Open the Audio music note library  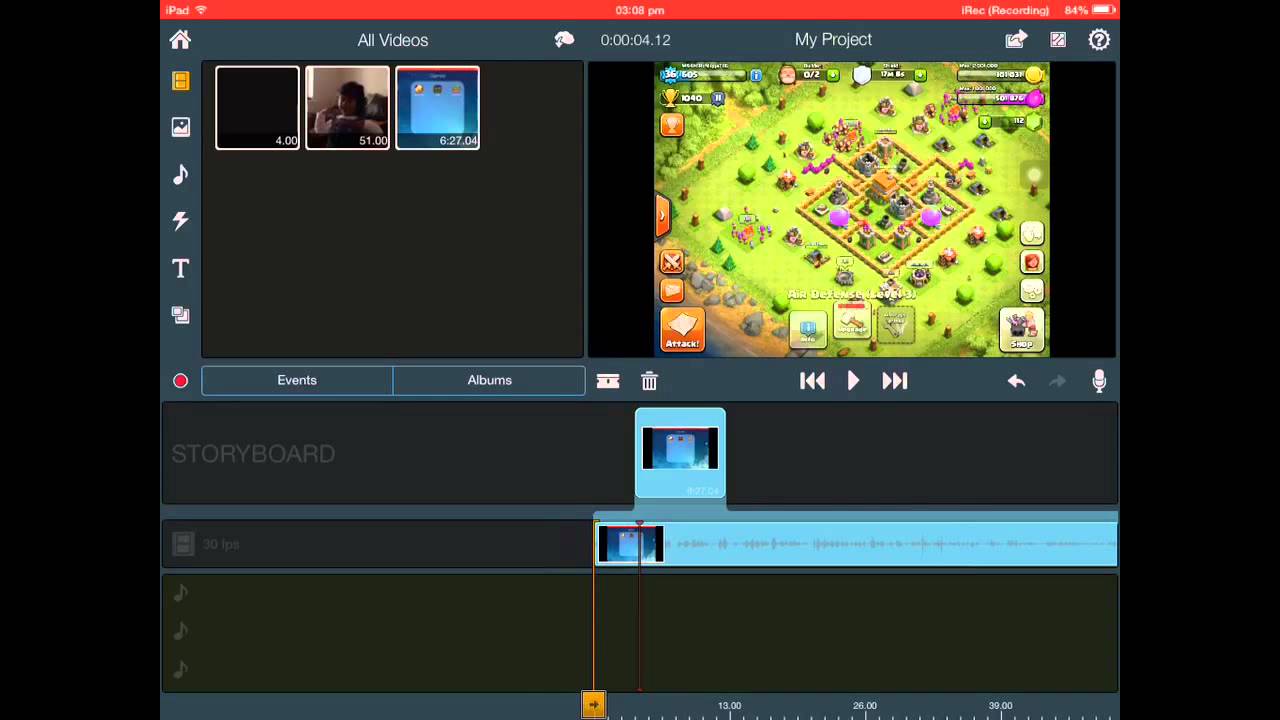tap(181, 174)
